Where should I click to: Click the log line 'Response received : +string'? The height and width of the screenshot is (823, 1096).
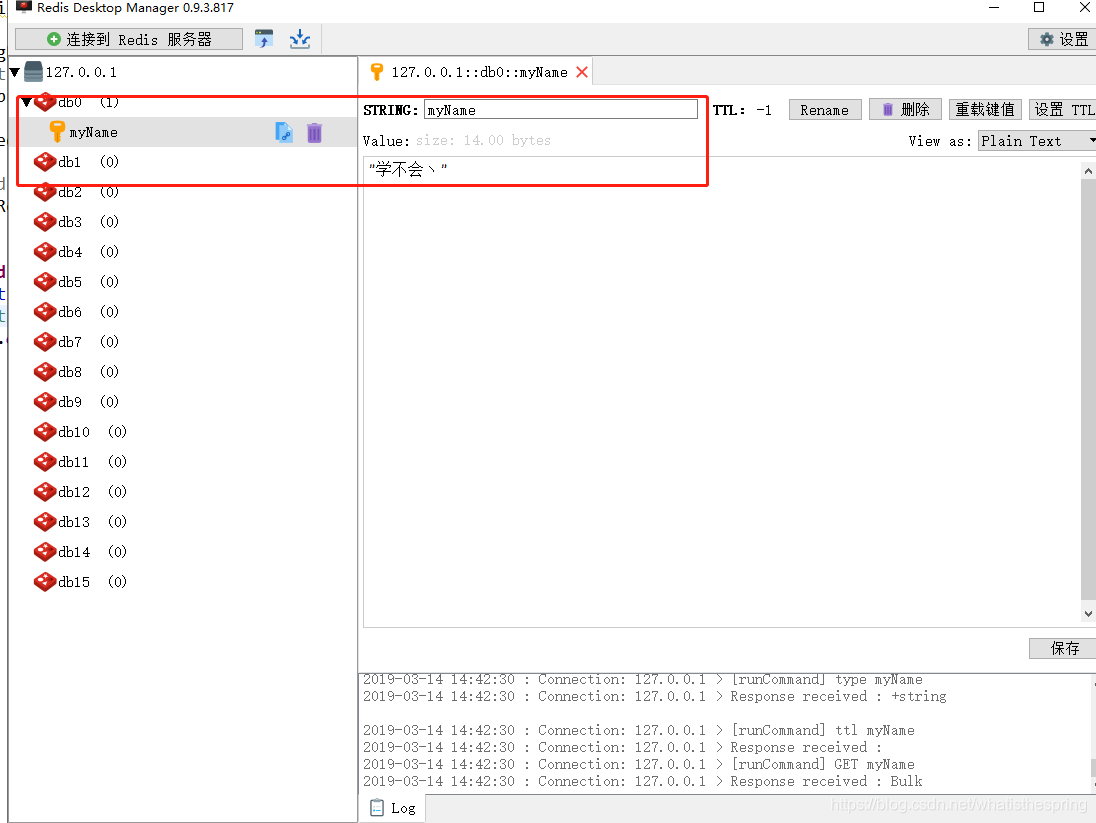pos(655,696)
